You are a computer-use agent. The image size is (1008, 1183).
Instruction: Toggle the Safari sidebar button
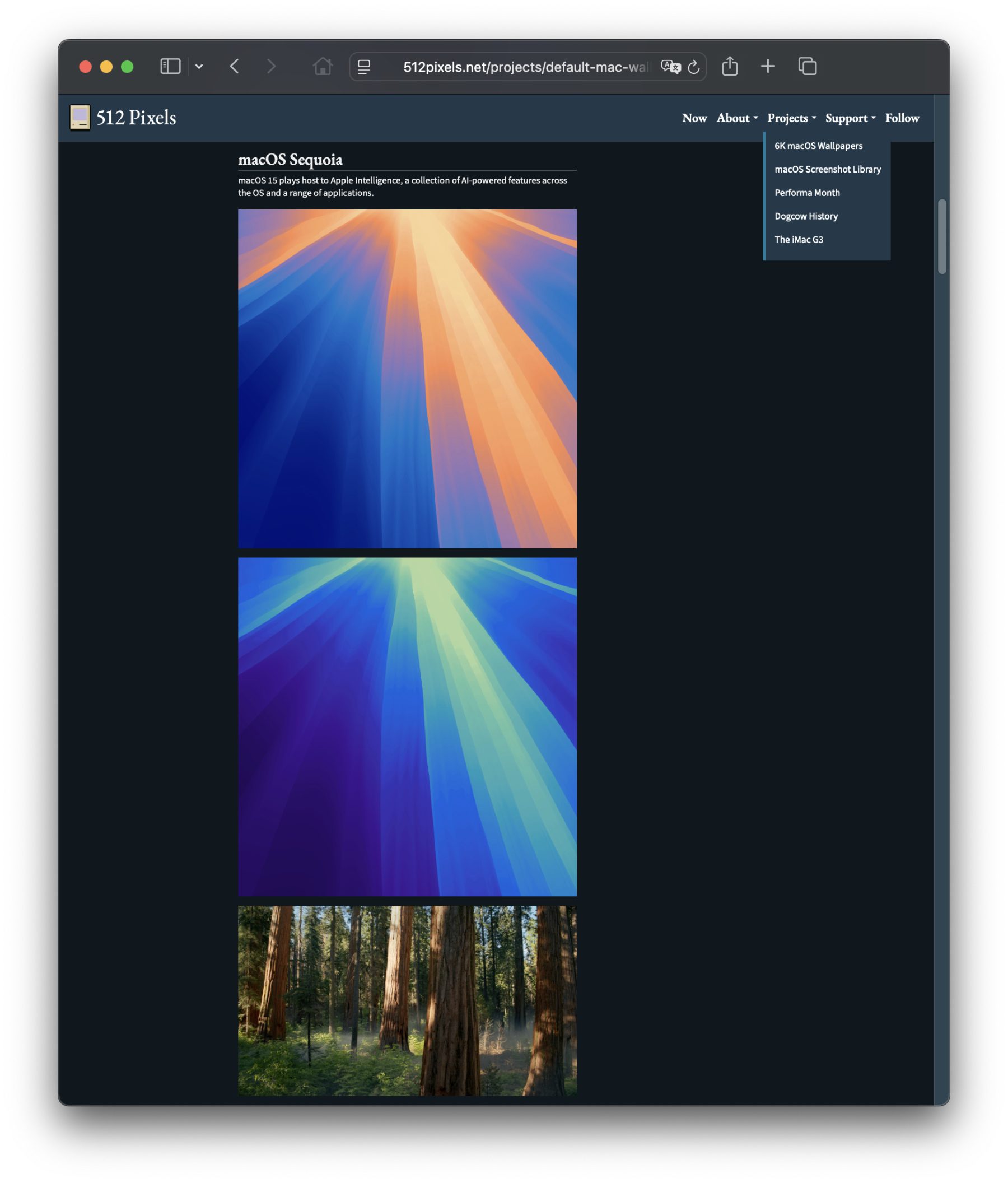click(x=170, y=66)
